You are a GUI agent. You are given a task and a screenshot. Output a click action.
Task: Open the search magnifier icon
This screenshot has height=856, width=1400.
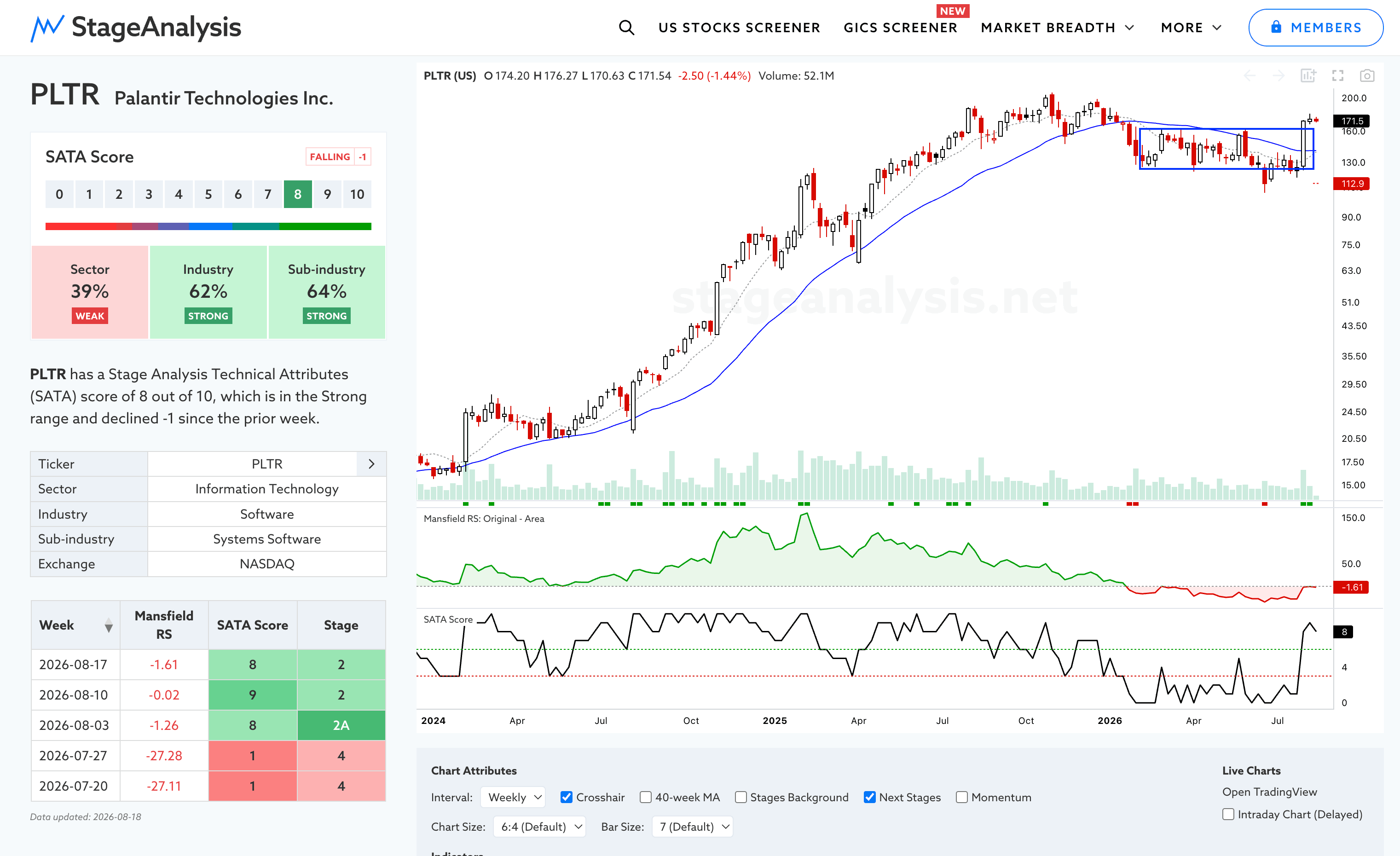point(626,27)
